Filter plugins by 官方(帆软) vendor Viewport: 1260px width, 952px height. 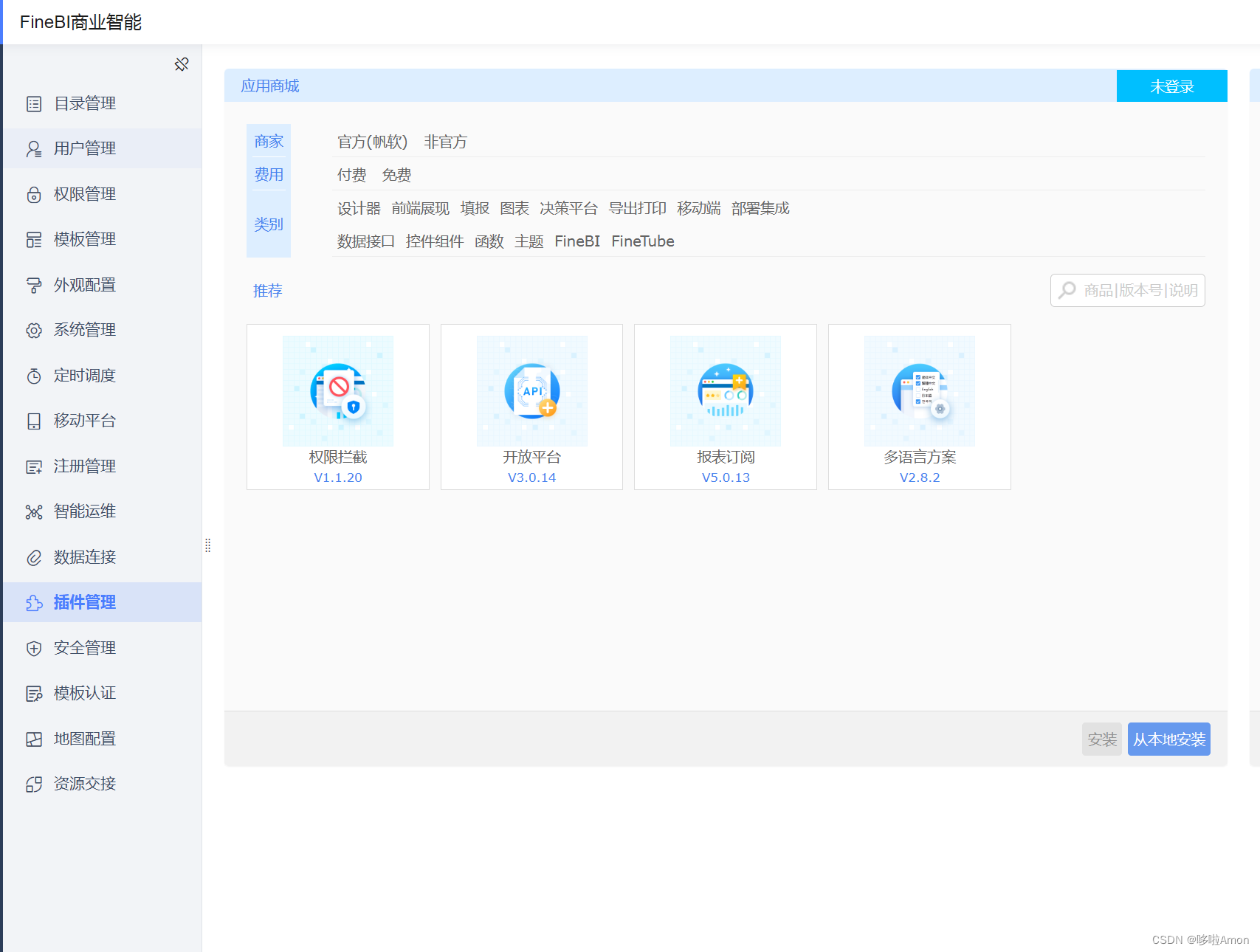point(372,142)
